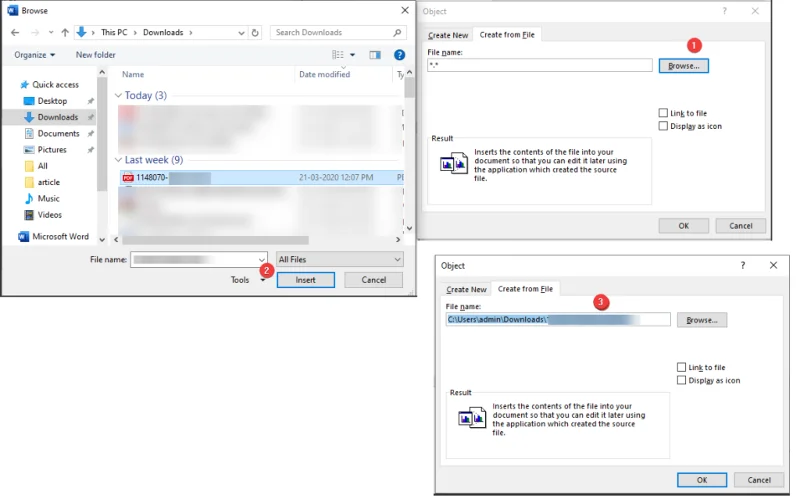
Task: Open the Organize menu
Action: point(34,55)
